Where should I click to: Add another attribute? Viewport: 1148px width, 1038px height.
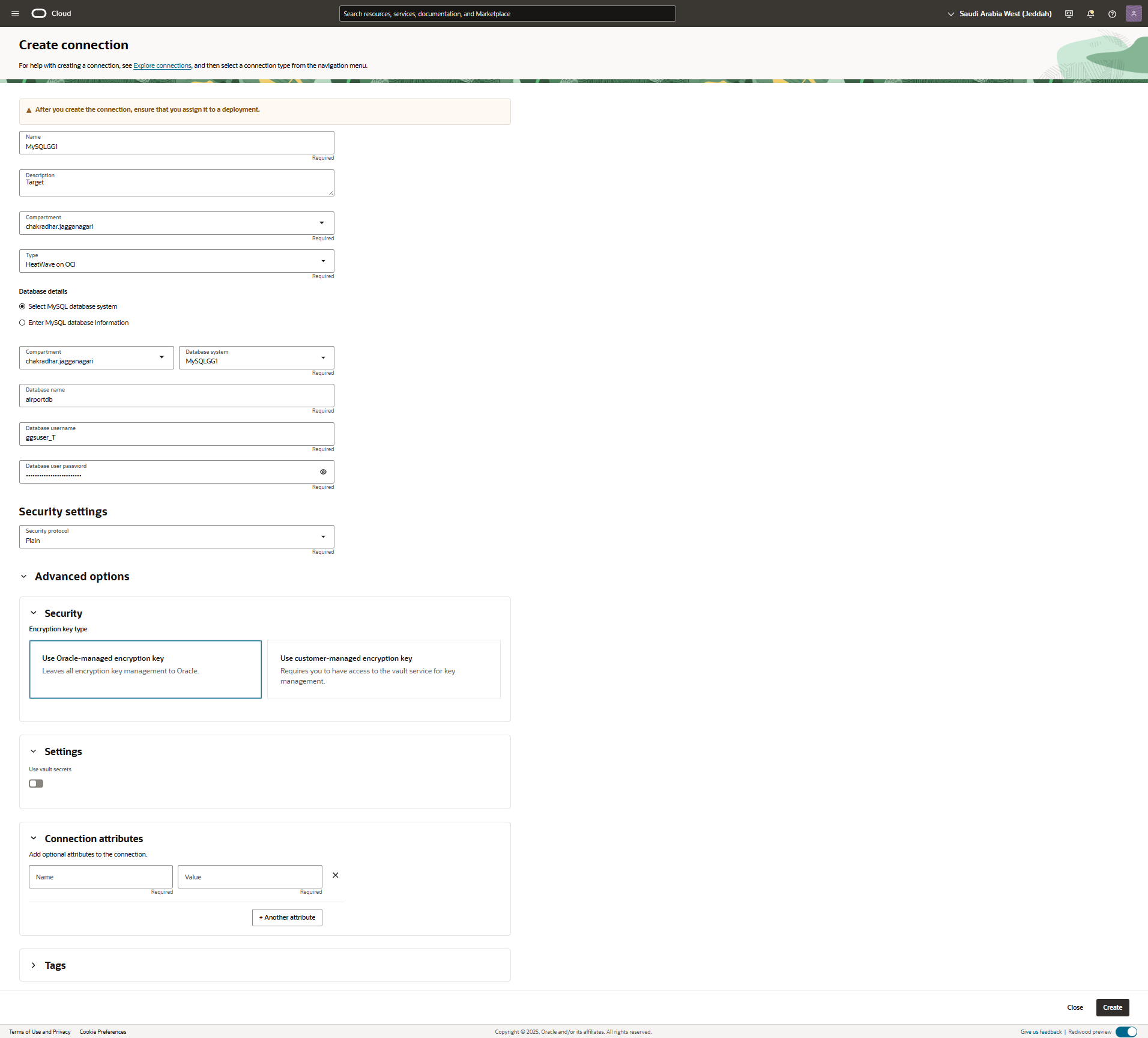click(287, 917)
